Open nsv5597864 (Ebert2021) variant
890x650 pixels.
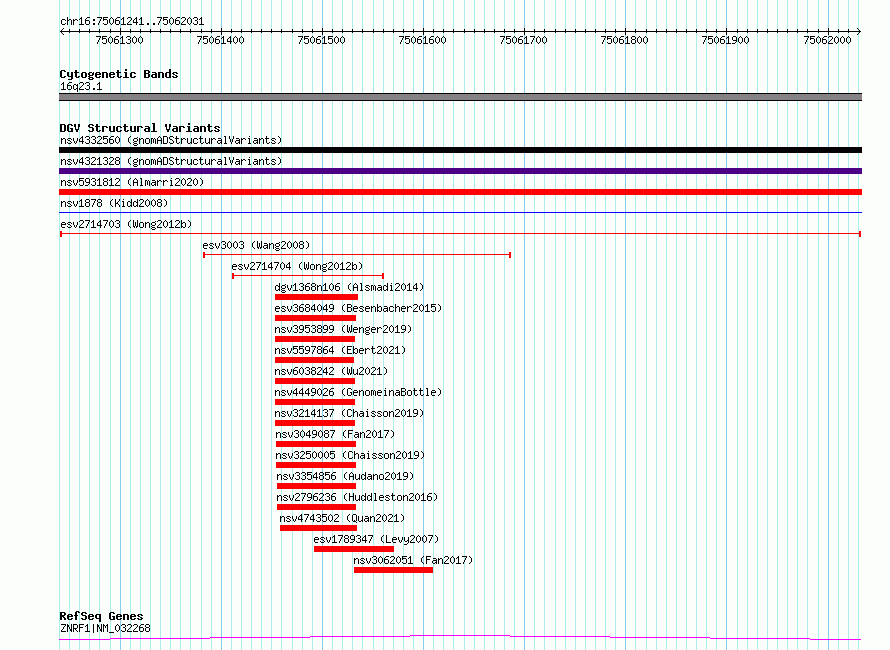tap(340, 350)
